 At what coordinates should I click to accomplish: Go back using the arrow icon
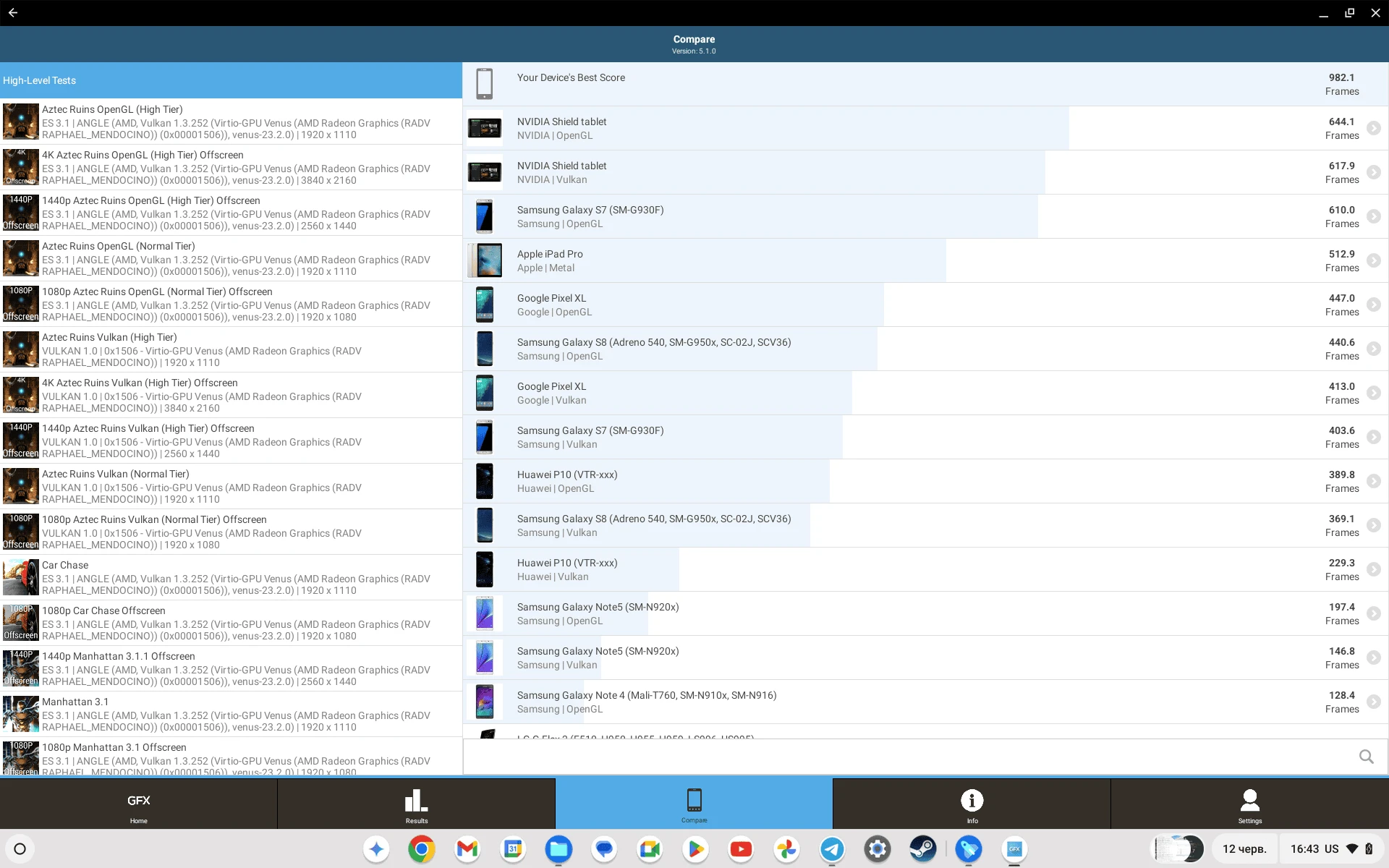13,13
